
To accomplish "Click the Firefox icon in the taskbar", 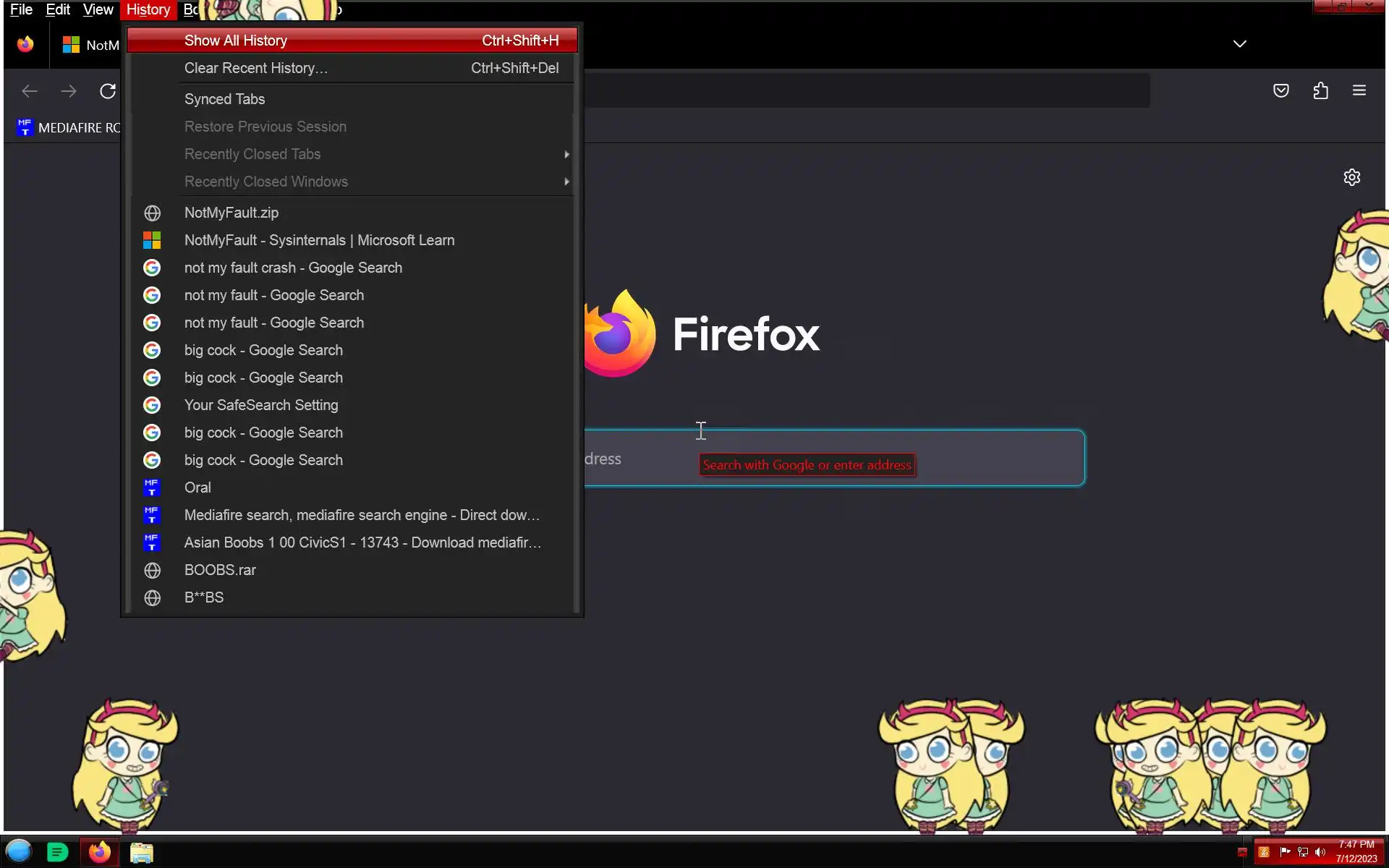I will (x=100, y=852).
